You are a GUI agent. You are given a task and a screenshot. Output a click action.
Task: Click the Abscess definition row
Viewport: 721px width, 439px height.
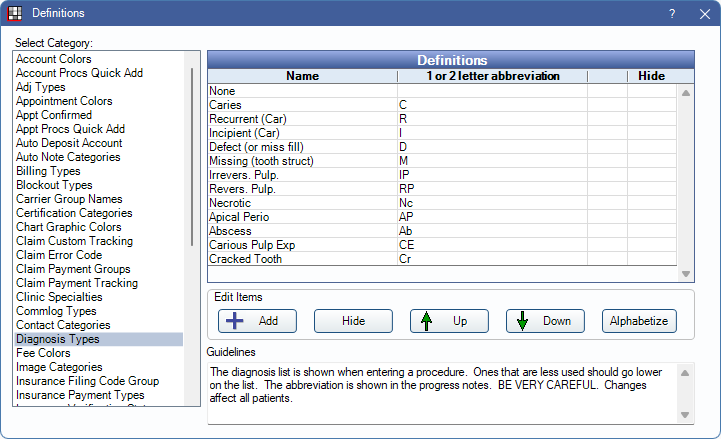point(229,230)
